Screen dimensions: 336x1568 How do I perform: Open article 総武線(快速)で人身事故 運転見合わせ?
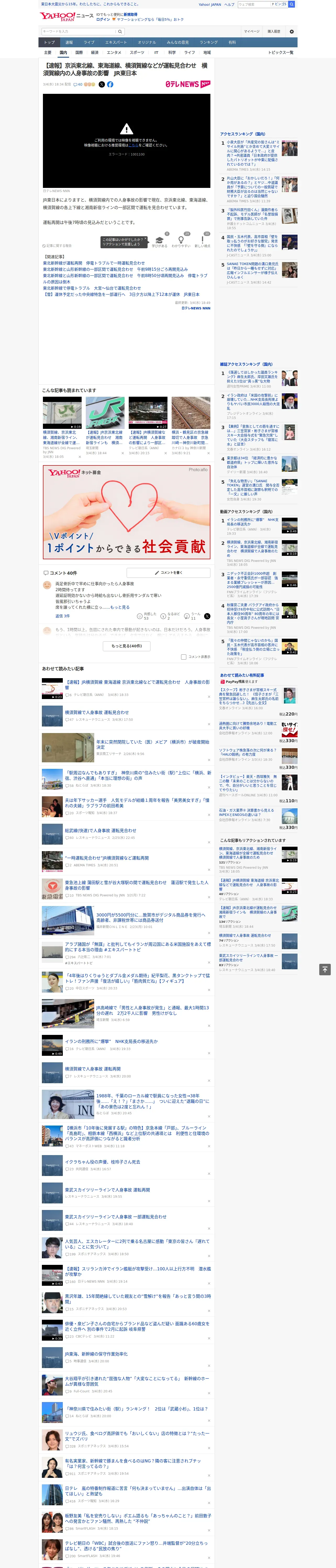click(x=101, y=831)
